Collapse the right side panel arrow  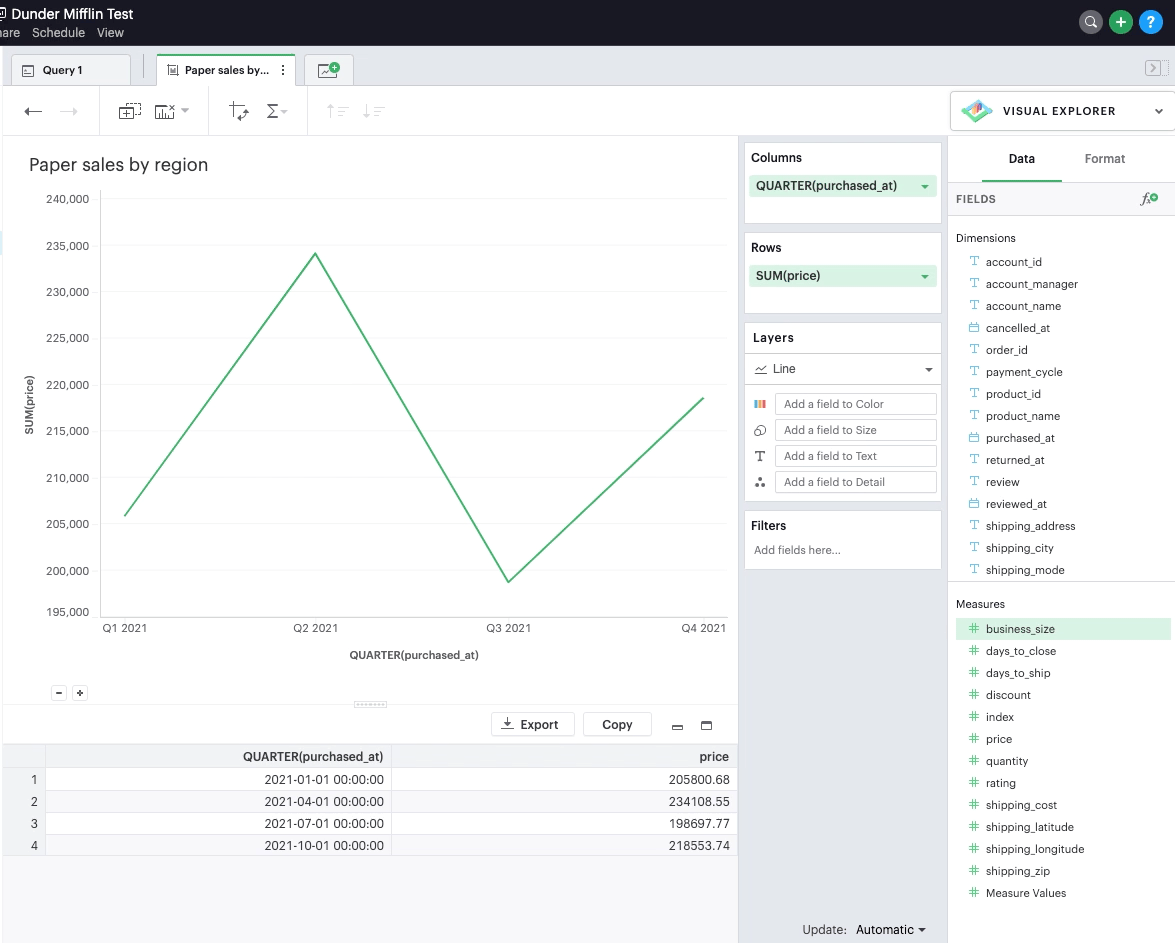click(1153, 68)
